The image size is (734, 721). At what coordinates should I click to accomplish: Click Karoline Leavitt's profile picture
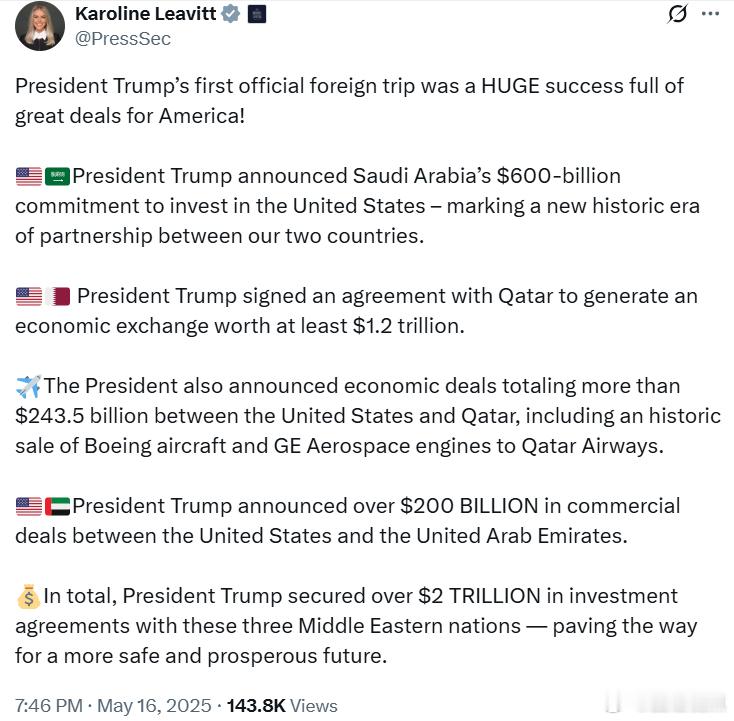pyautogui.click(x=40, y=26)
